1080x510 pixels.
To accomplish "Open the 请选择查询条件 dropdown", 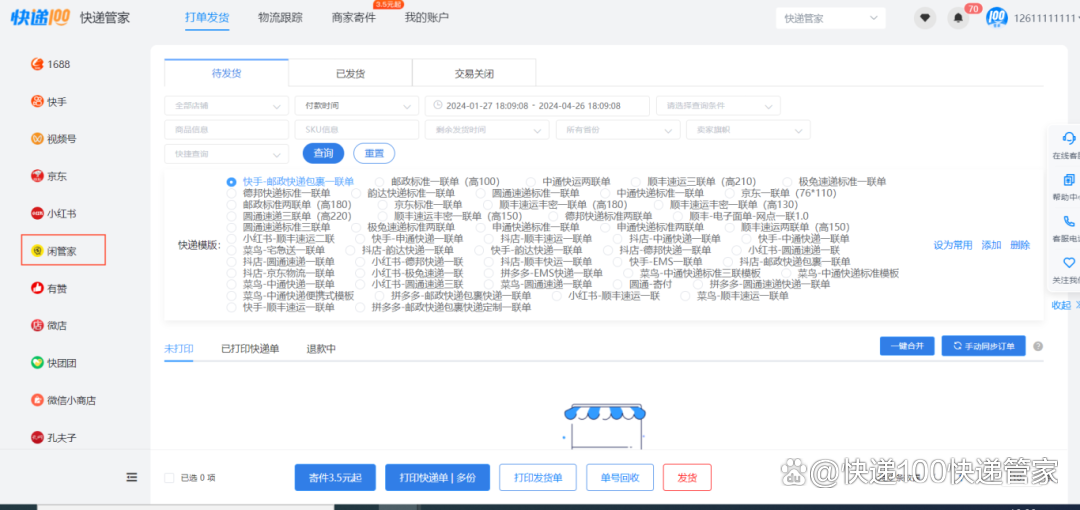I will [x=718, y=105].
